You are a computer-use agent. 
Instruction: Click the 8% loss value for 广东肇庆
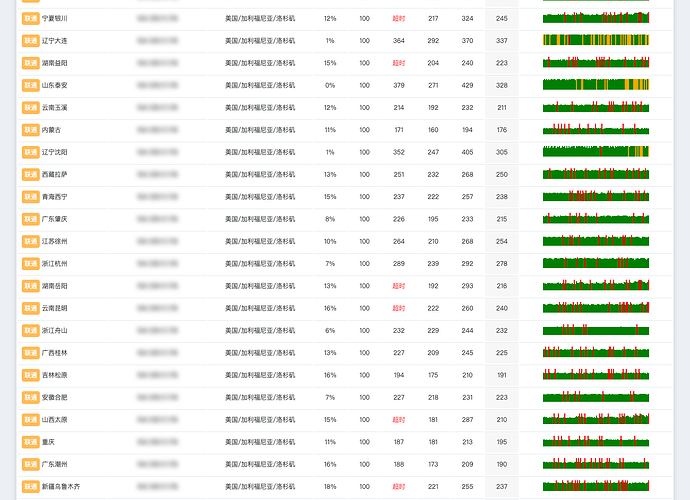pyautogui.click(x=330, y=219)
